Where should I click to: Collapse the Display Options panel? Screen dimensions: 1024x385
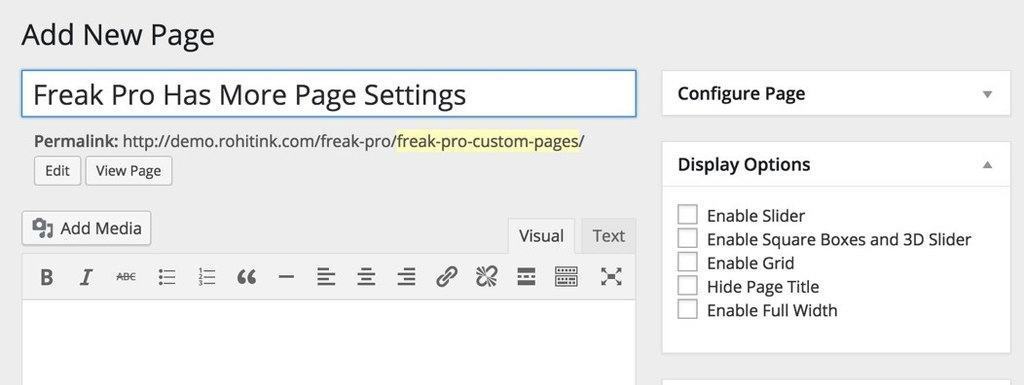click(987, 164)
